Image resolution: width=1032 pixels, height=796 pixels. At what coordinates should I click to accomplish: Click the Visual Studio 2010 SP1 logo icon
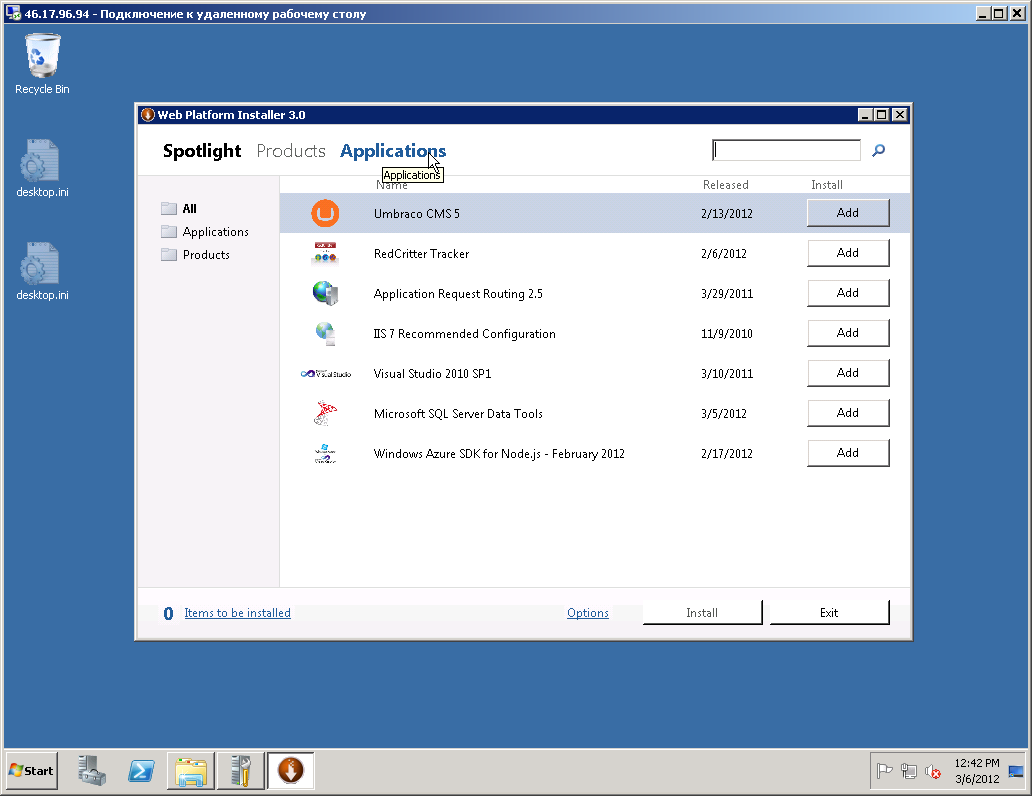[326, 373]
